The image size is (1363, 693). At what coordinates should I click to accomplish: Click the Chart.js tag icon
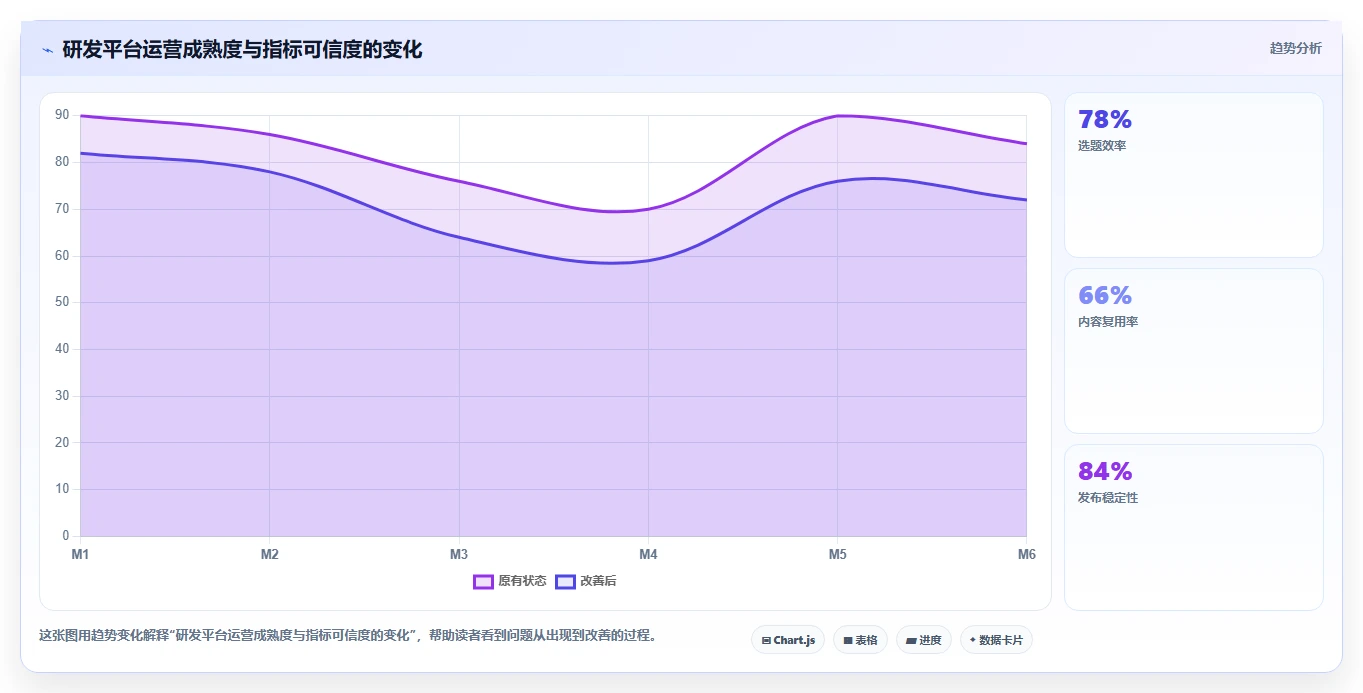tap(766, 640)
